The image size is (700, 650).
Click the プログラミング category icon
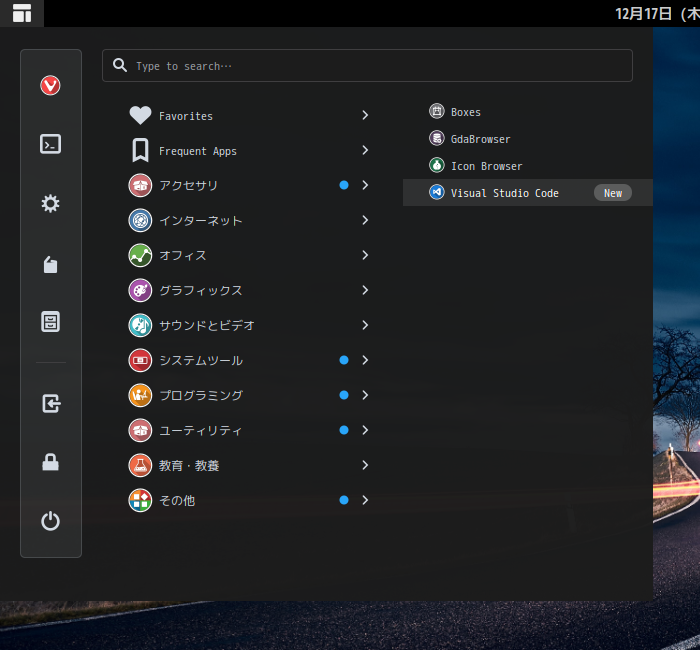[140, 395]
